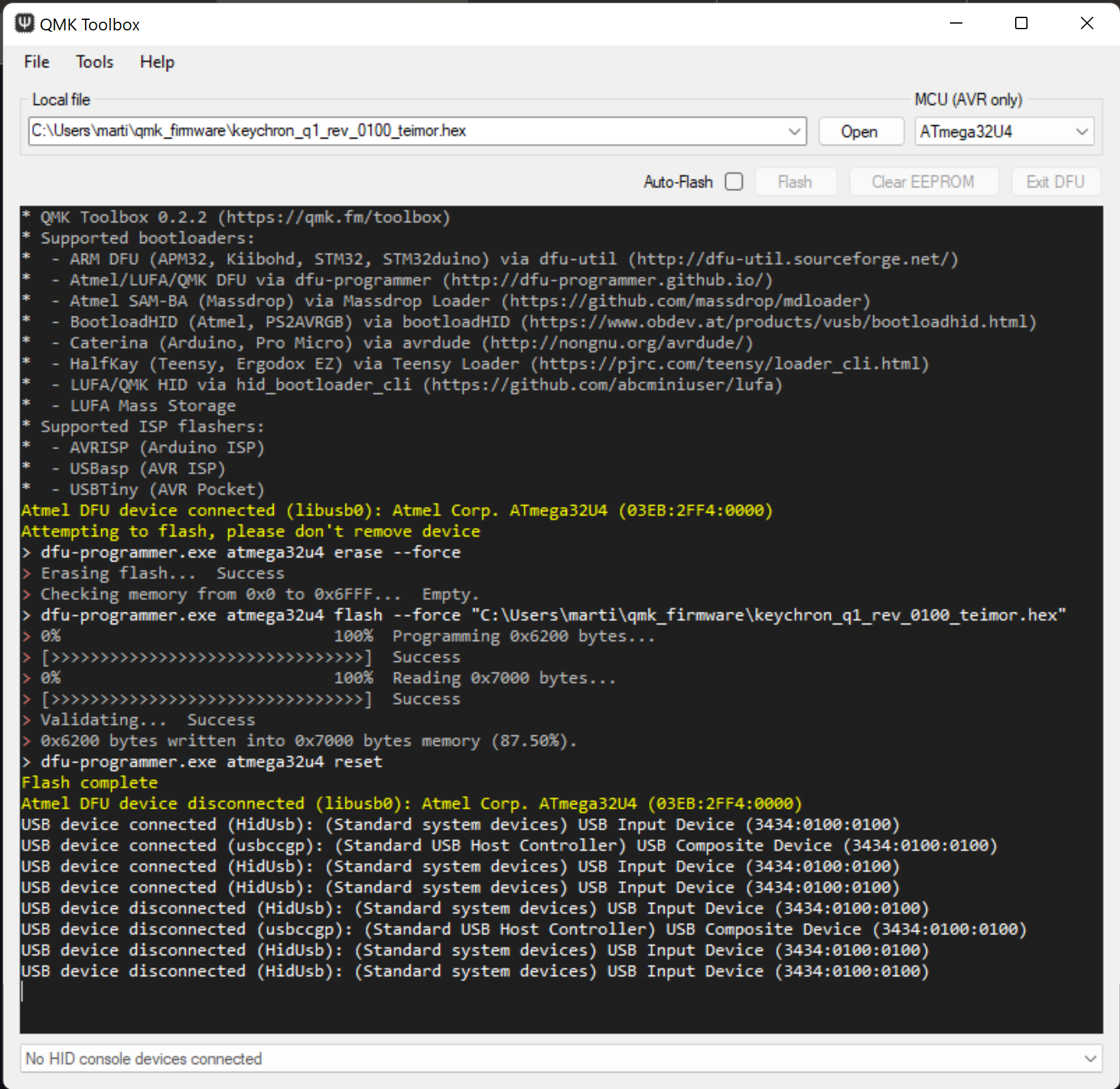
Task: Click the 'ARM DFU' bootloader log line
Action: click(490, 259)
